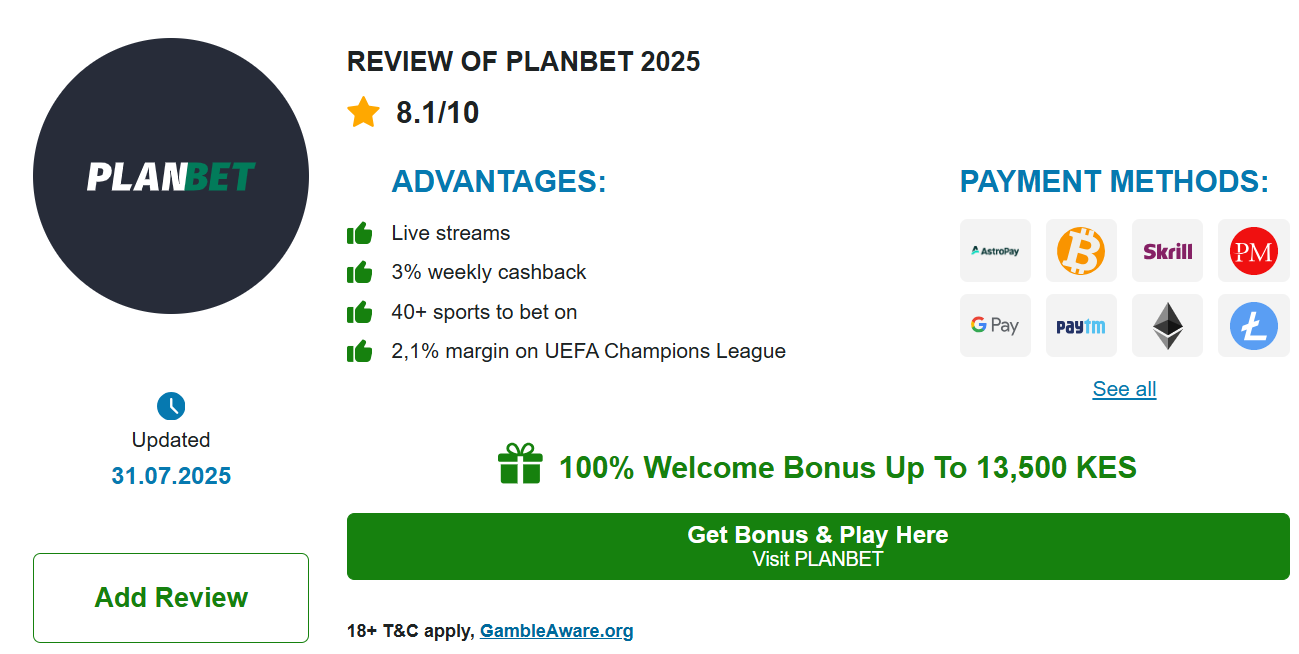
Task: Select the Ethereum payment icon
Action: coord(1167,326)
